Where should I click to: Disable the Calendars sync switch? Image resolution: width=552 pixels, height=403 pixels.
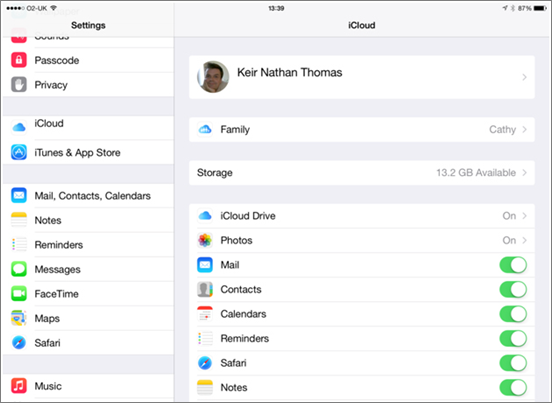pos(513,314)
